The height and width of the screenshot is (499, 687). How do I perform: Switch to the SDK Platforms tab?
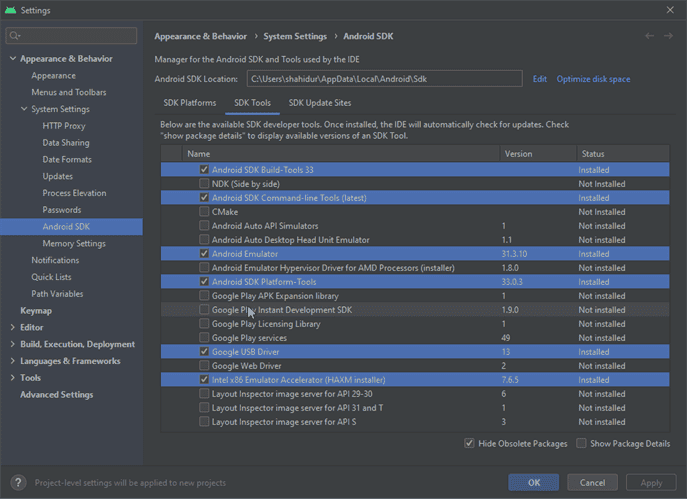pos(189,103)
